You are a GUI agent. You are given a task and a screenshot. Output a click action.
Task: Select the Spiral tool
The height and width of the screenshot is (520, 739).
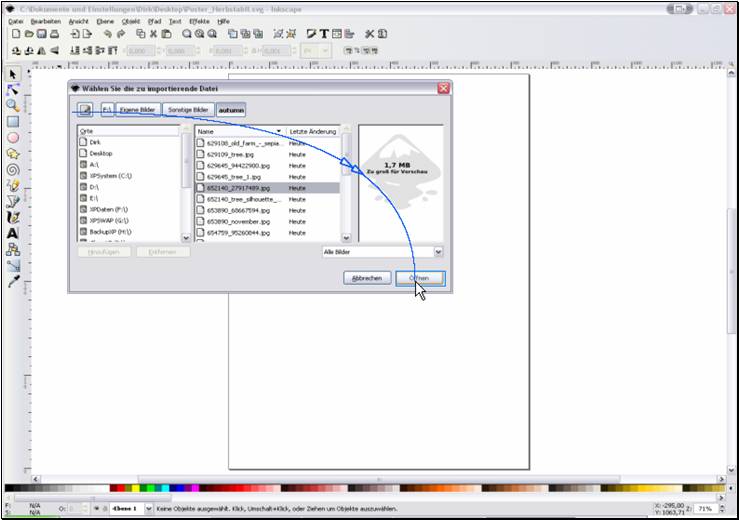point(13,169)
